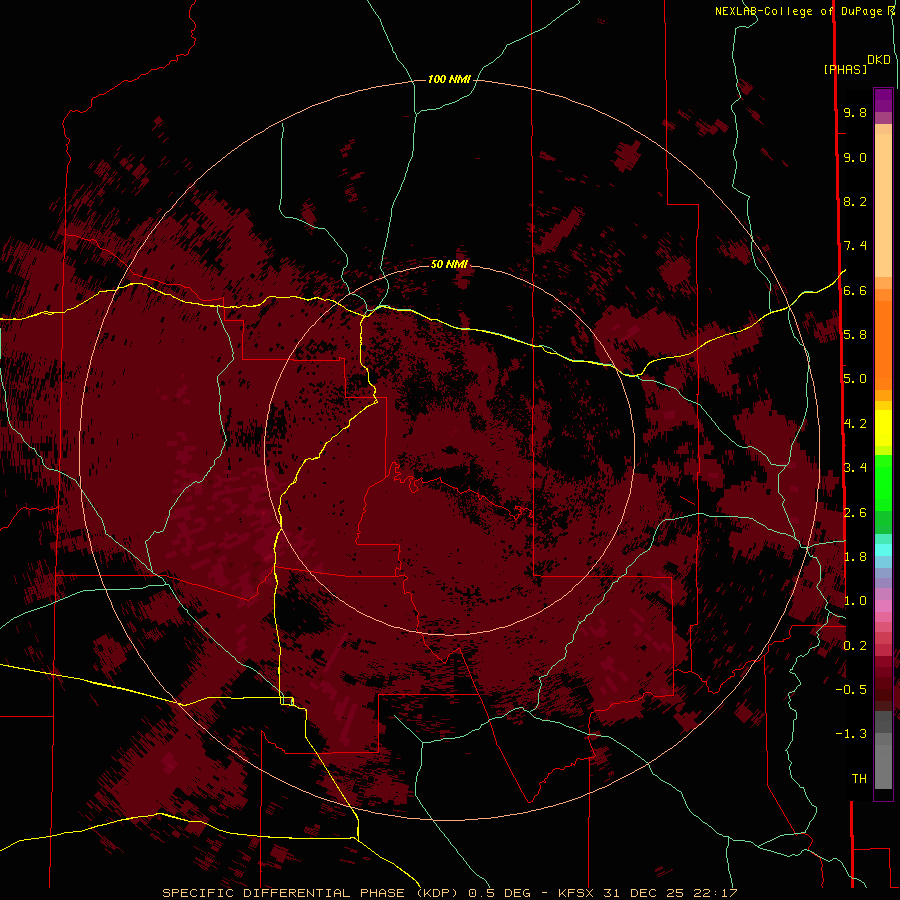Click the pink band of the color scale

pos(883,606)
